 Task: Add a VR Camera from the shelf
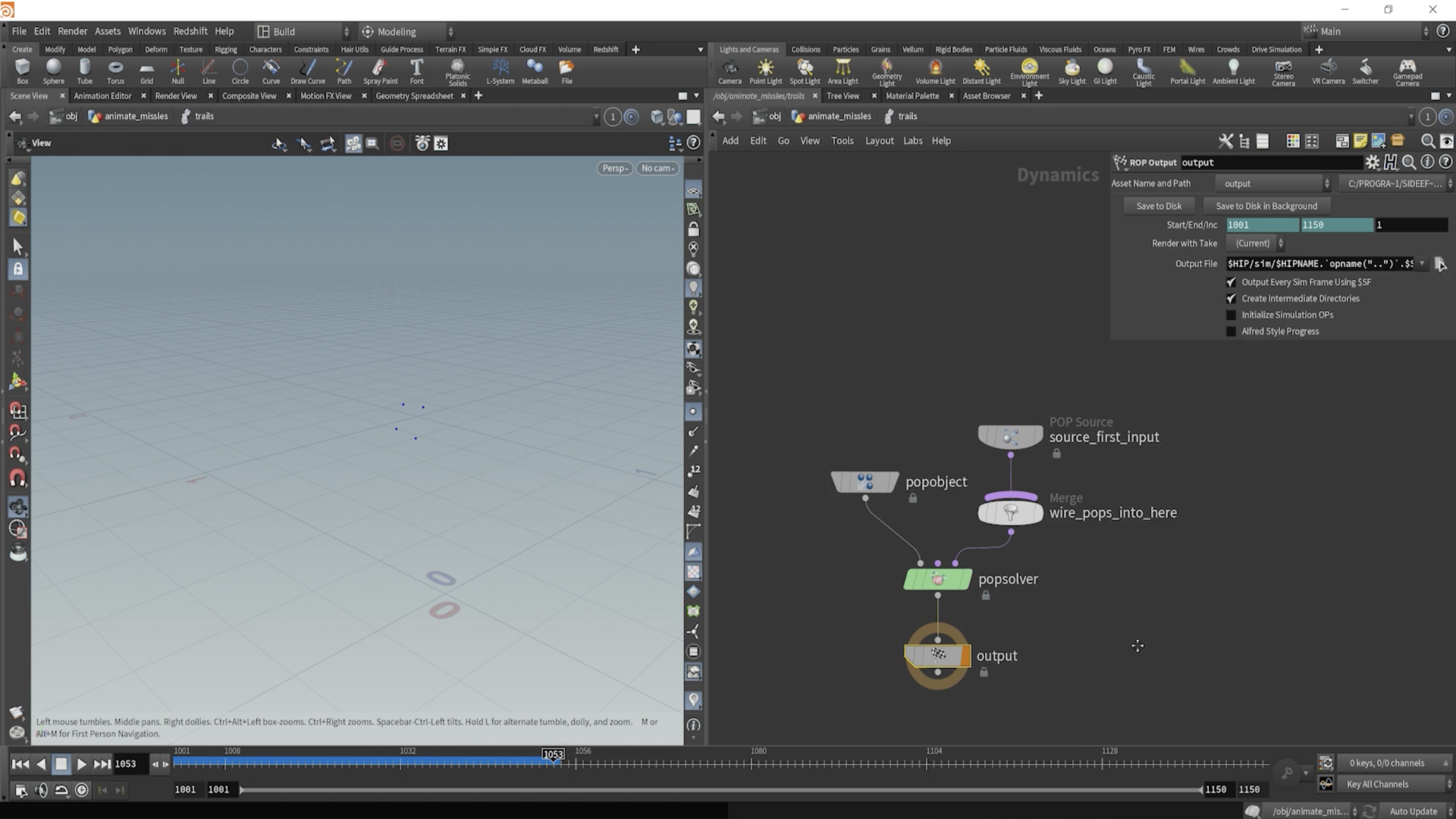pos(1328,71)
